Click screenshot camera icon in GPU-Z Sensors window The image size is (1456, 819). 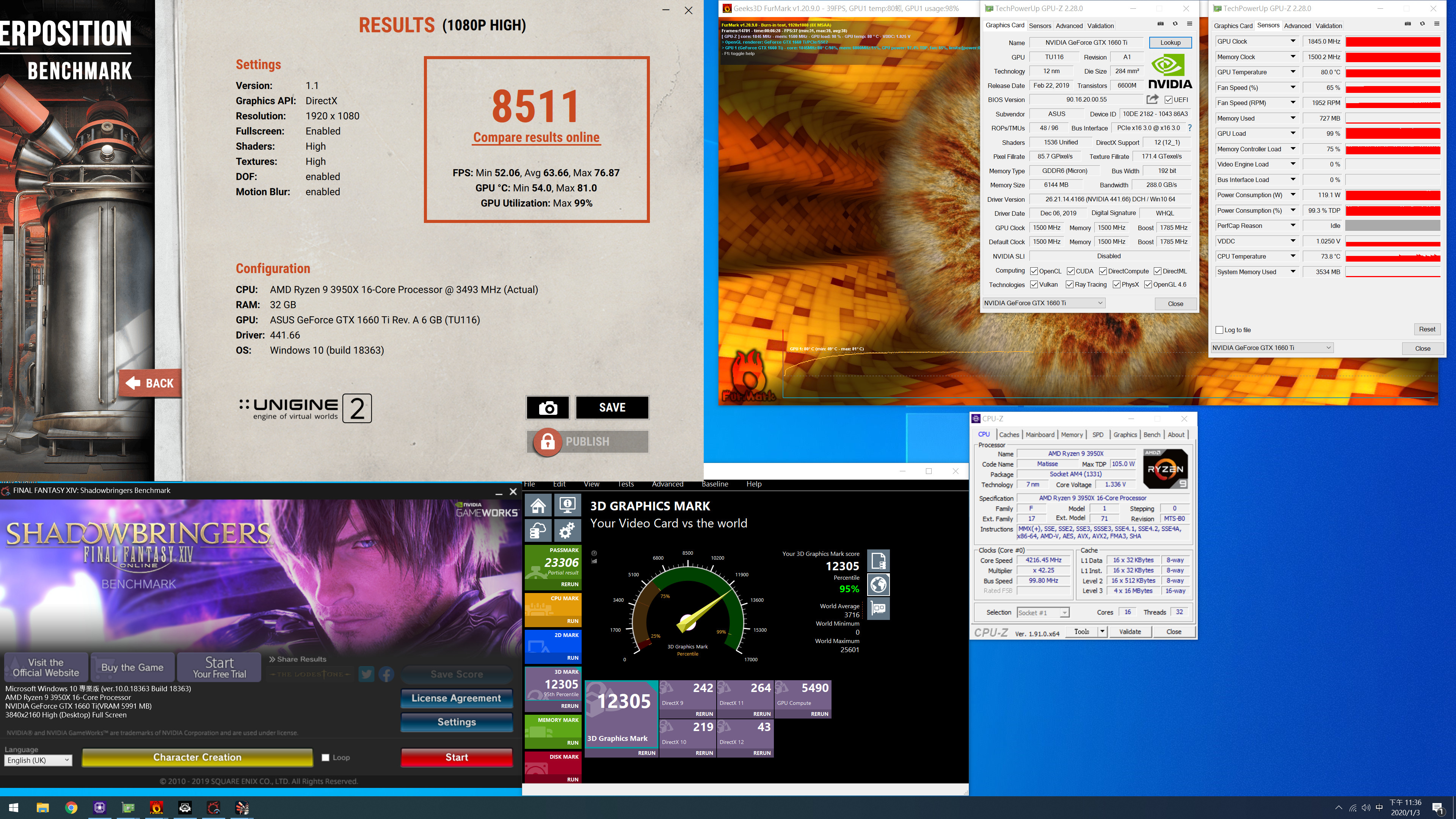[x=1407, y=24]
